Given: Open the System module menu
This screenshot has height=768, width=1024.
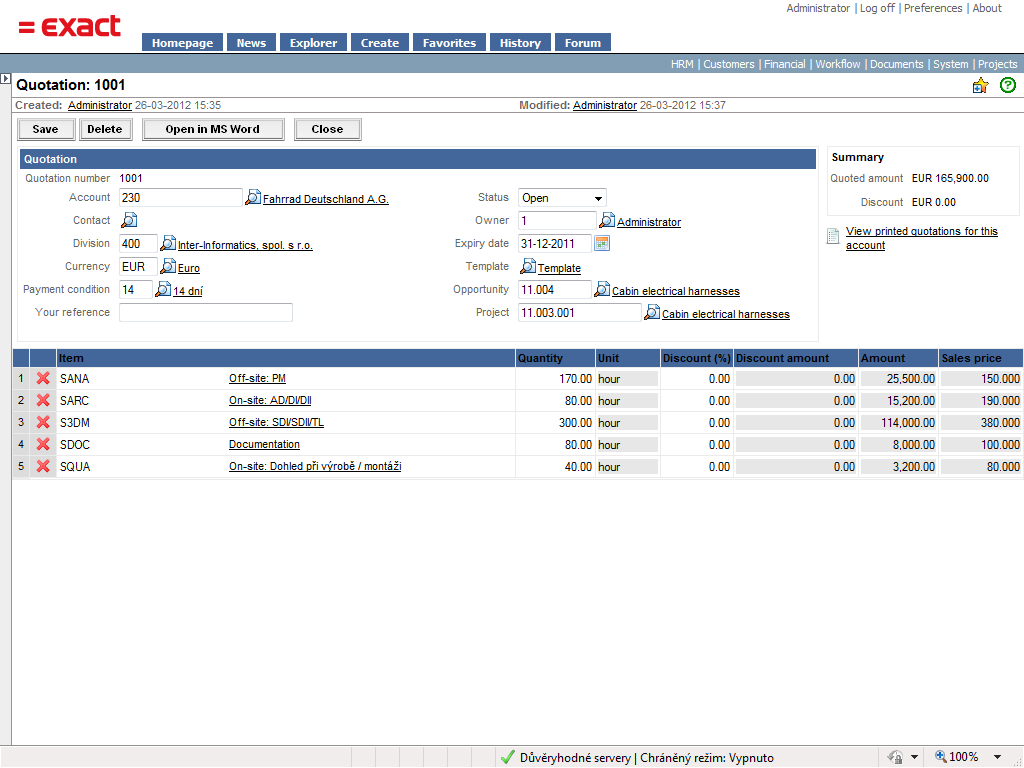Looking at the screenshot, I should (x=951, y=64).
